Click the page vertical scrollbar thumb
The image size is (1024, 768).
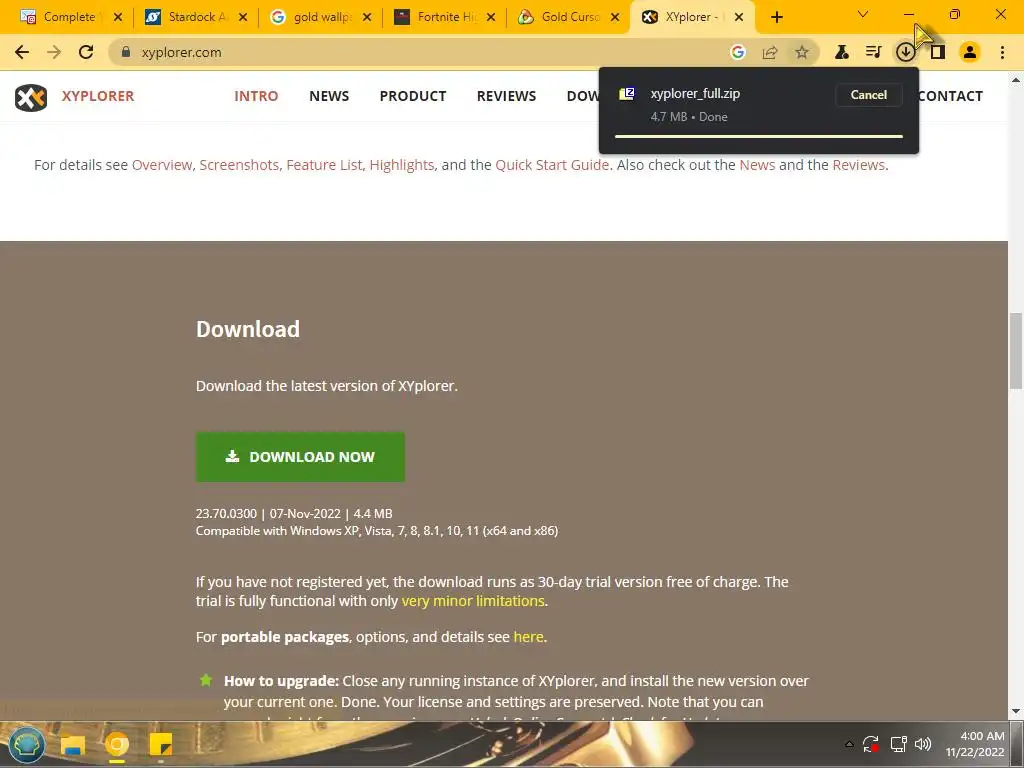pos(1016,351)
